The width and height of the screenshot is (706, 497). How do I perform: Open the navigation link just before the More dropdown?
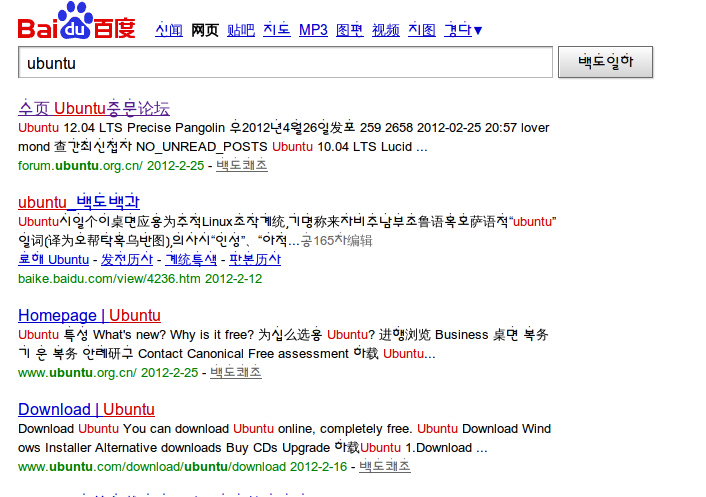point(422,30)
